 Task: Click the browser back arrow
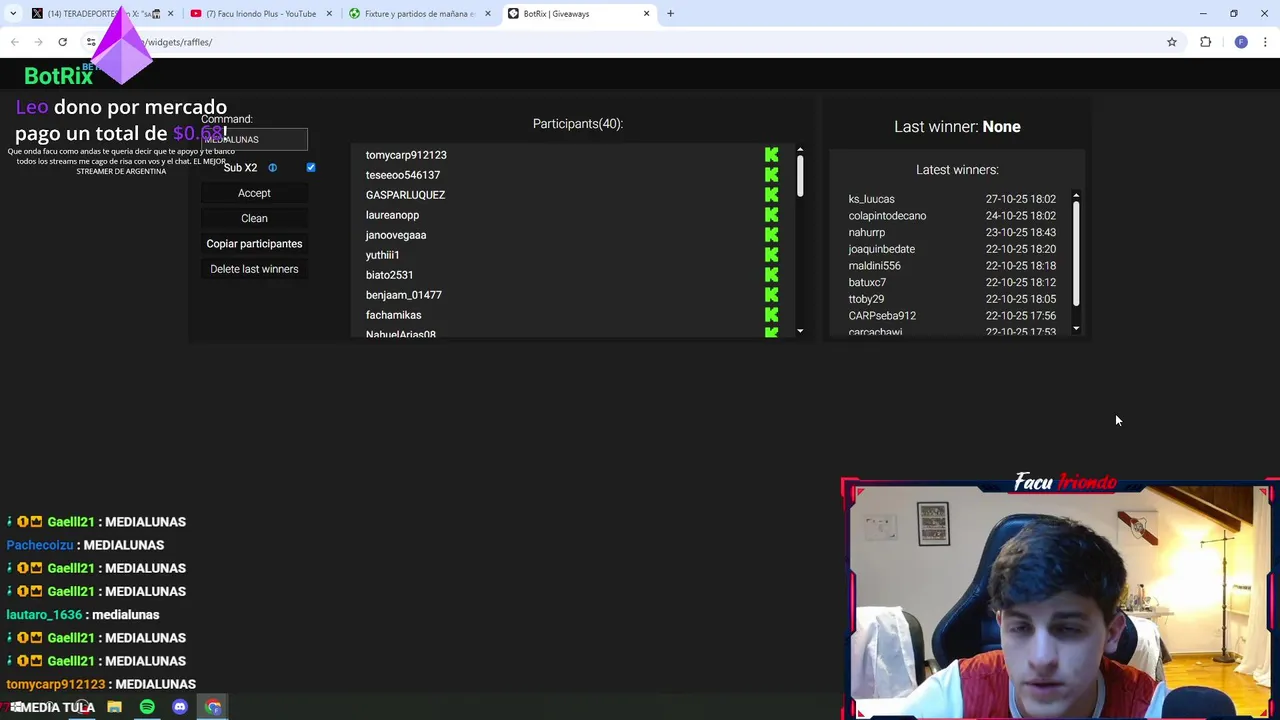point(14,42)
